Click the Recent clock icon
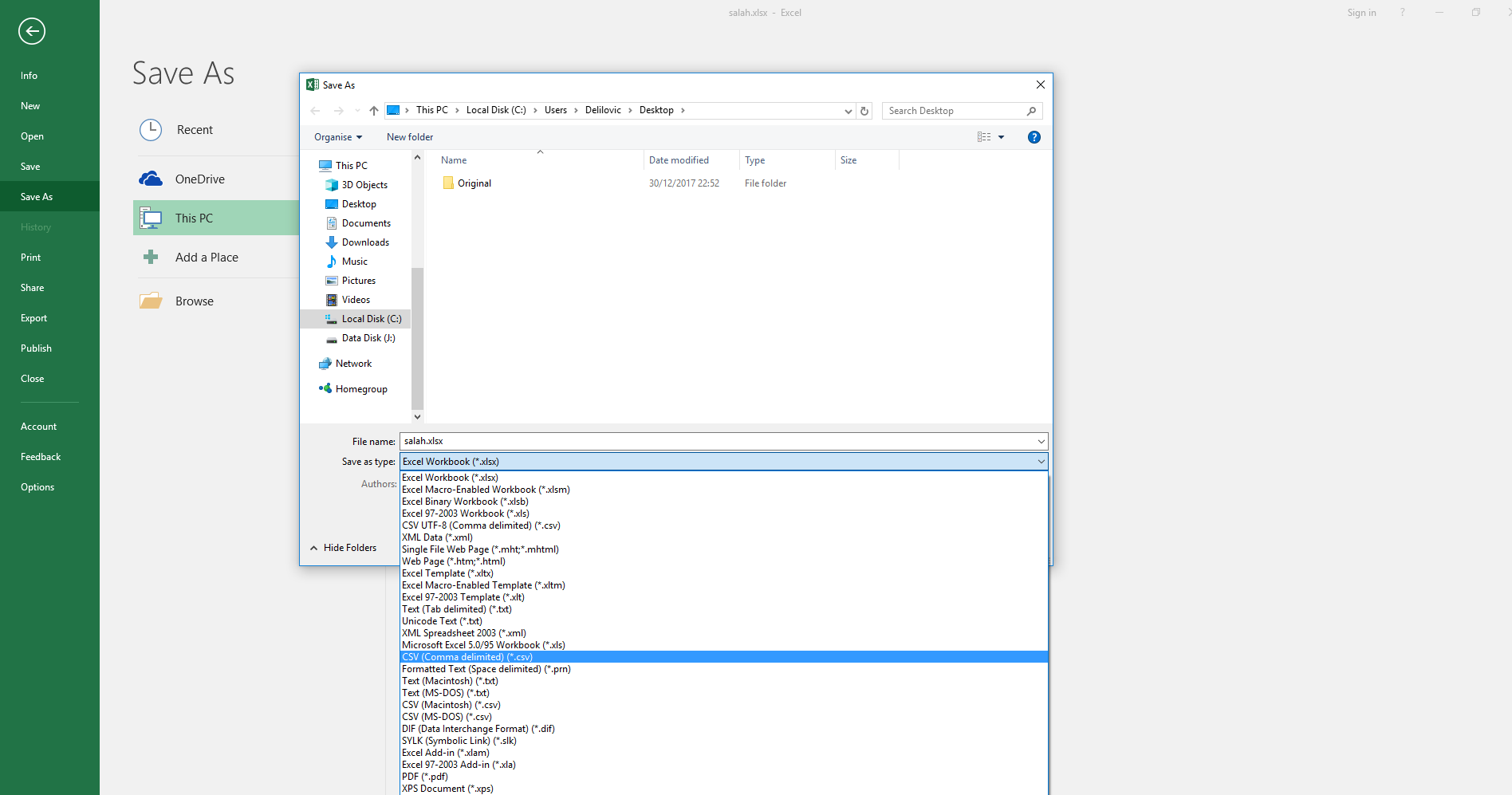 point(151,130)
